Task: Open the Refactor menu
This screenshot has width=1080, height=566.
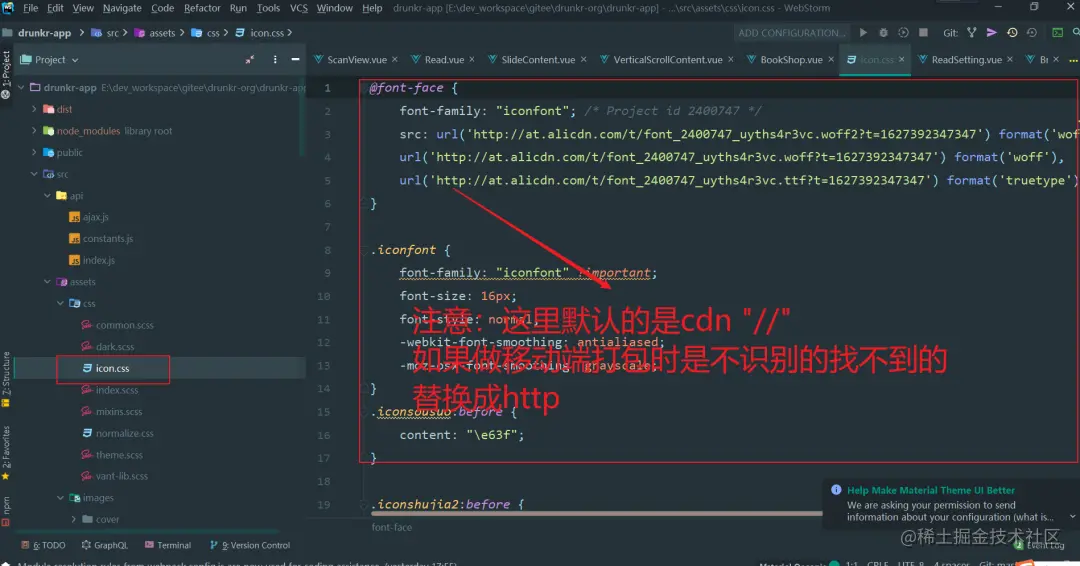Action: click(x=202, y=8)
